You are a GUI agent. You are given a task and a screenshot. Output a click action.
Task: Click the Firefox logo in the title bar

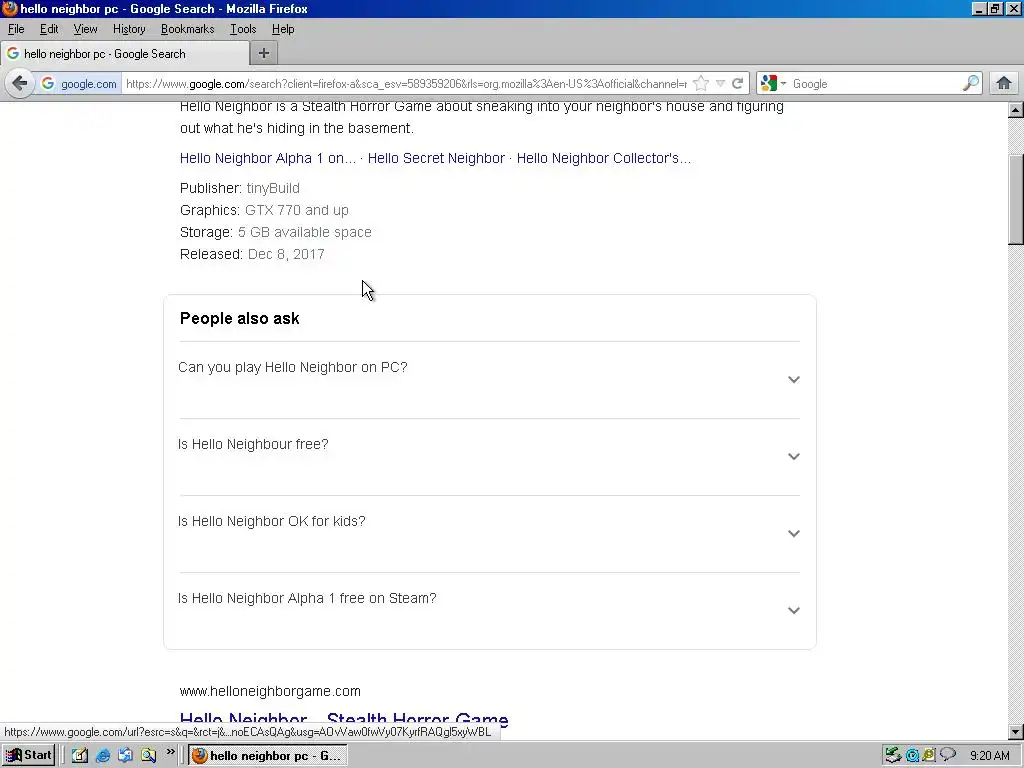(x=10, y=8)
